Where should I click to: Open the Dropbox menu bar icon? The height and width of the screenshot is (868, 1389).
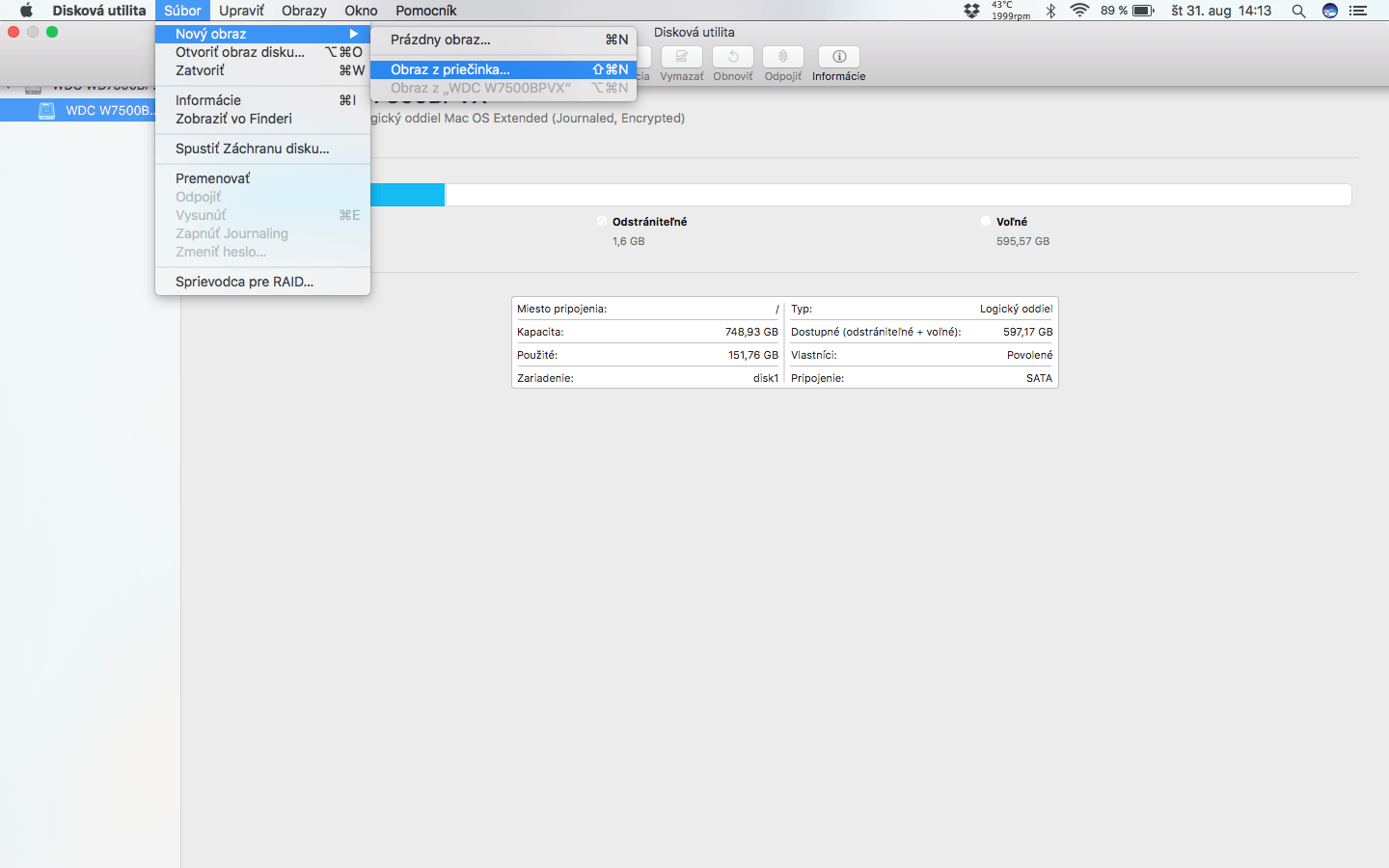[x=971, y=11]
